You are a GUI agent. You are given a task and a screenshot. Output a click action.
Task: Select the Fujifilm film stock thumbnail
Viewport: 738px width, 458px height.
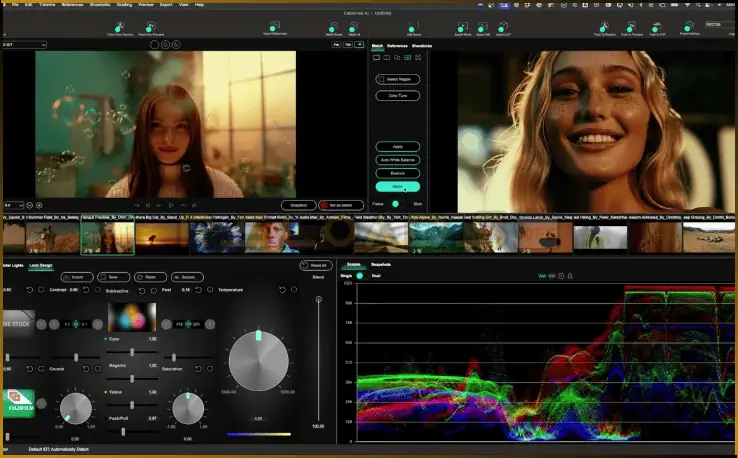pyautogui.click(x=19, y=403)
